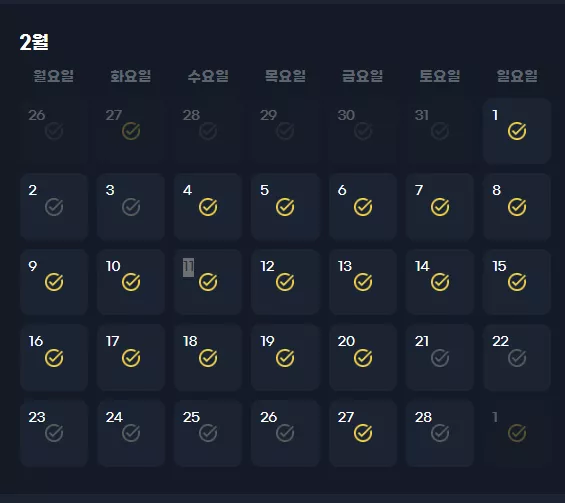Click the gold checkmark on February 27
This screenshot has height=503, width=565.
[362, 433]
